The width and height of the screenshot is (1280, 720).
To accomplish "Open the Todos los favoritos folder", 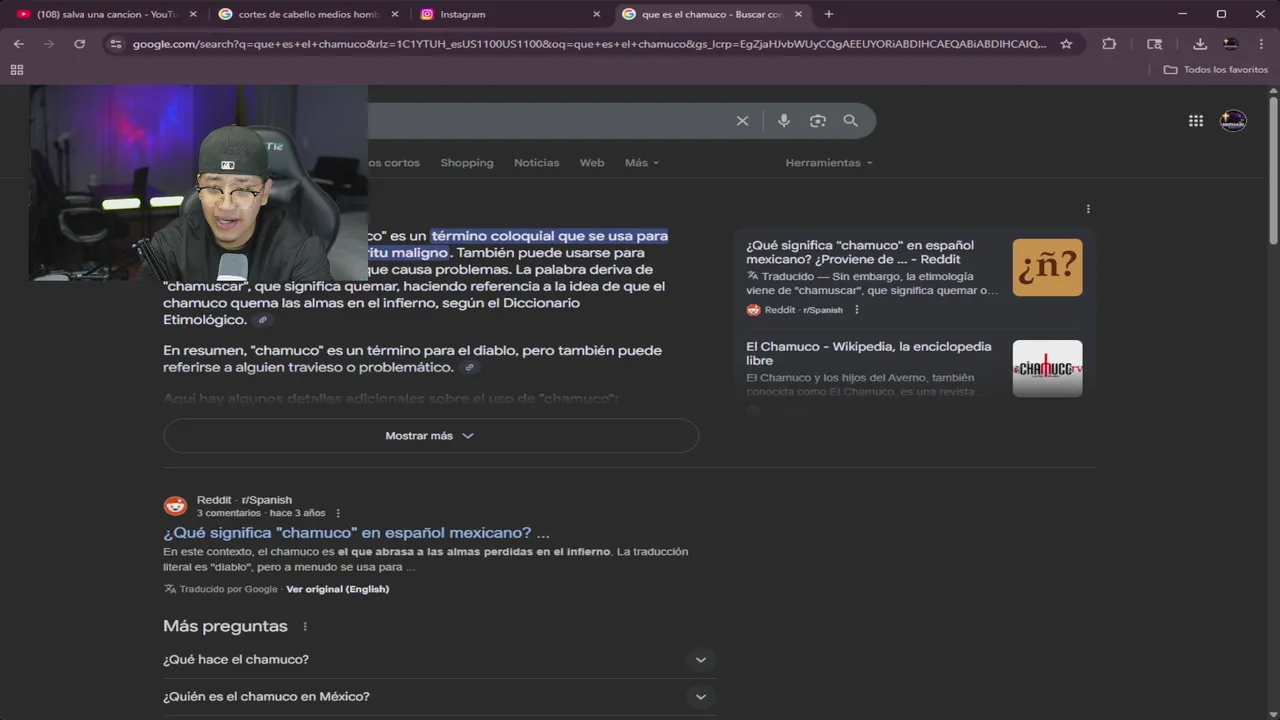I will 1216,70.
